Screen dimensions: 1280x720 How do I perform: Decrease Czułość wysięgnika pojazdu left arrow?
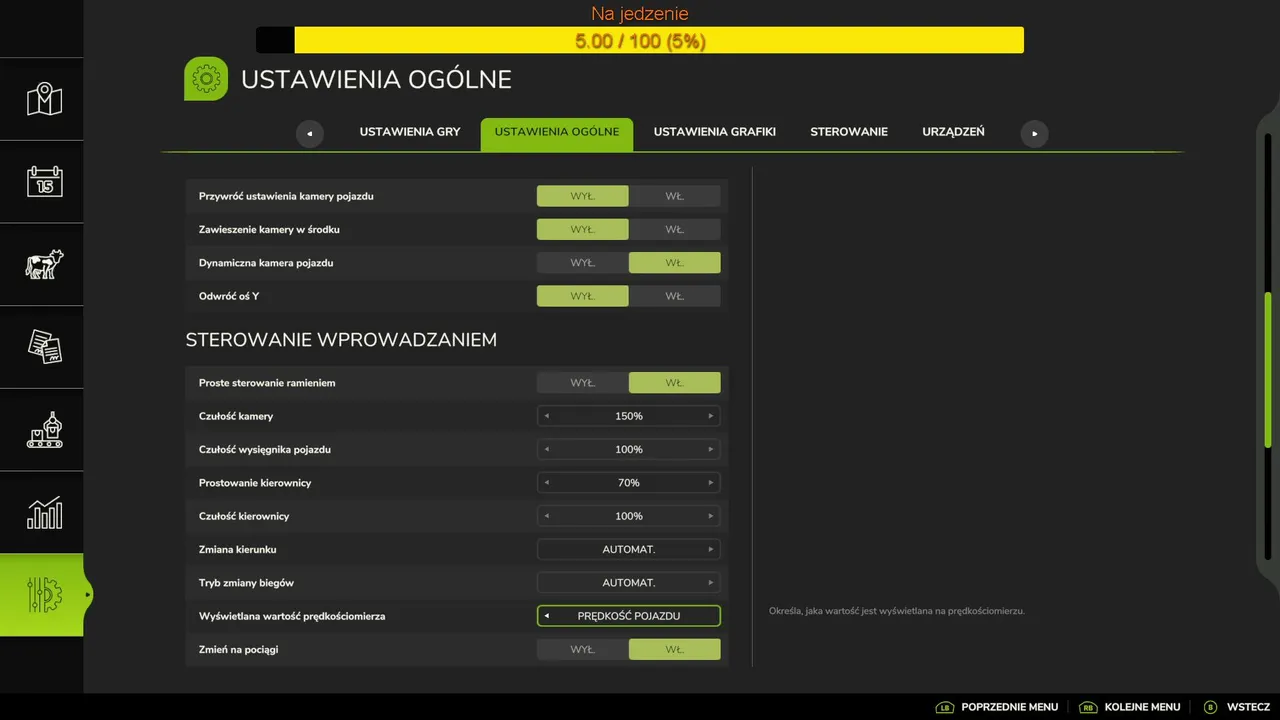pyautogui.click(x=546, y=449)
